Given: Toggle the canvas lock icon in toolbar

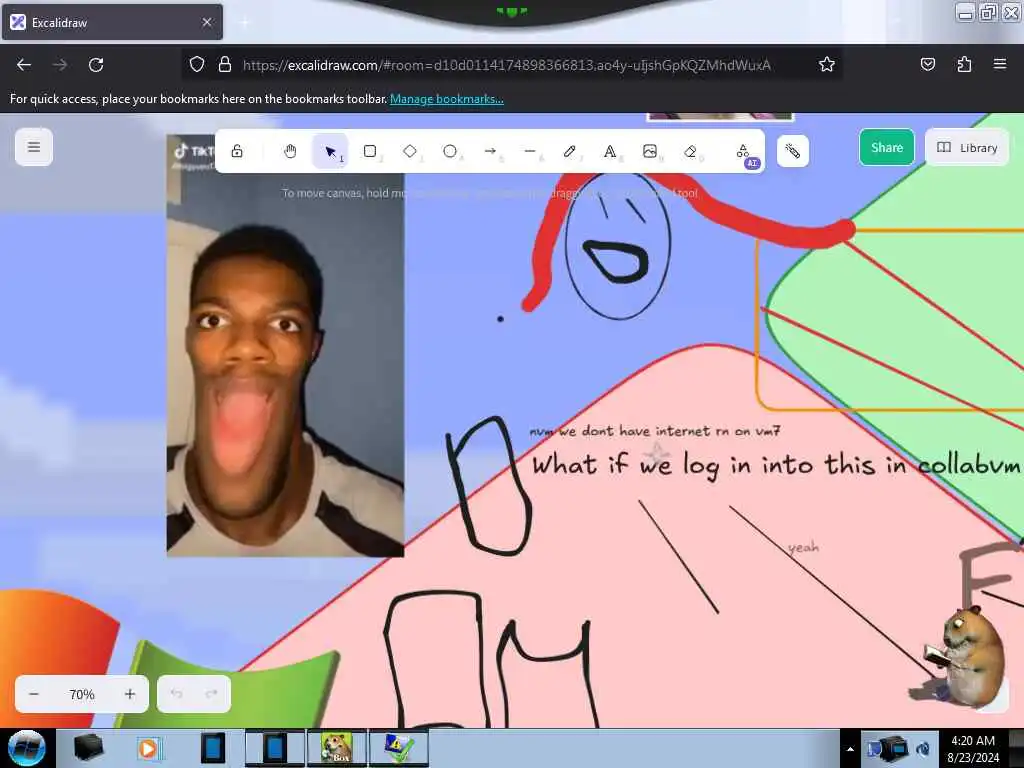Looking at the screenshot, I should (x=237, y=152).
